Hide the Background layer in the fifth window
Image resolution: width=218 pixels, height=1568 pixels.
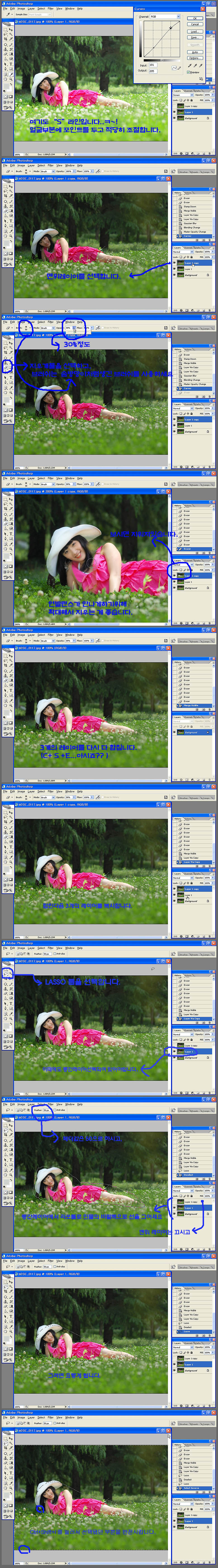[175, 732]
